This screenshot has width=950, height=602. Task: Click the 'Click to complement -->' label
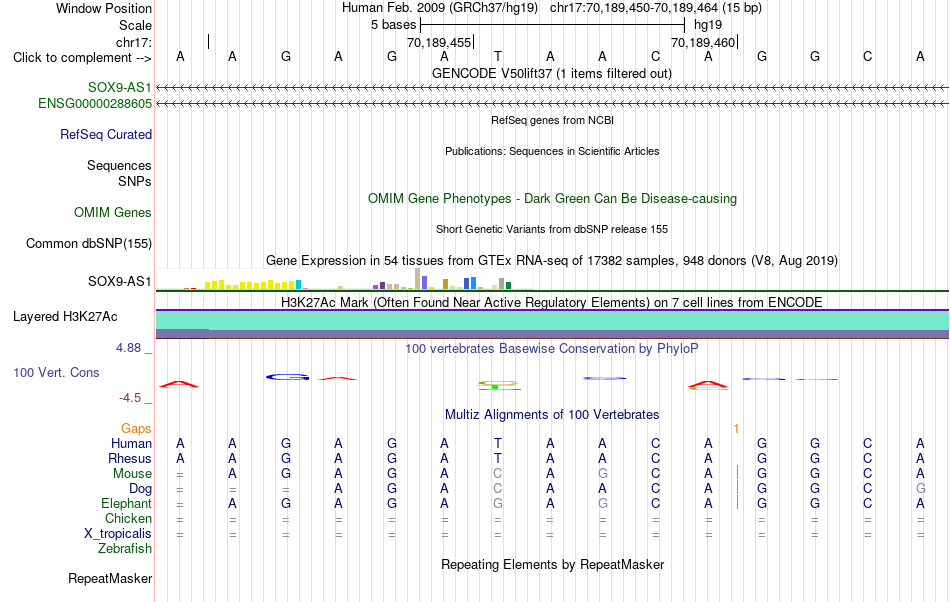82,58
